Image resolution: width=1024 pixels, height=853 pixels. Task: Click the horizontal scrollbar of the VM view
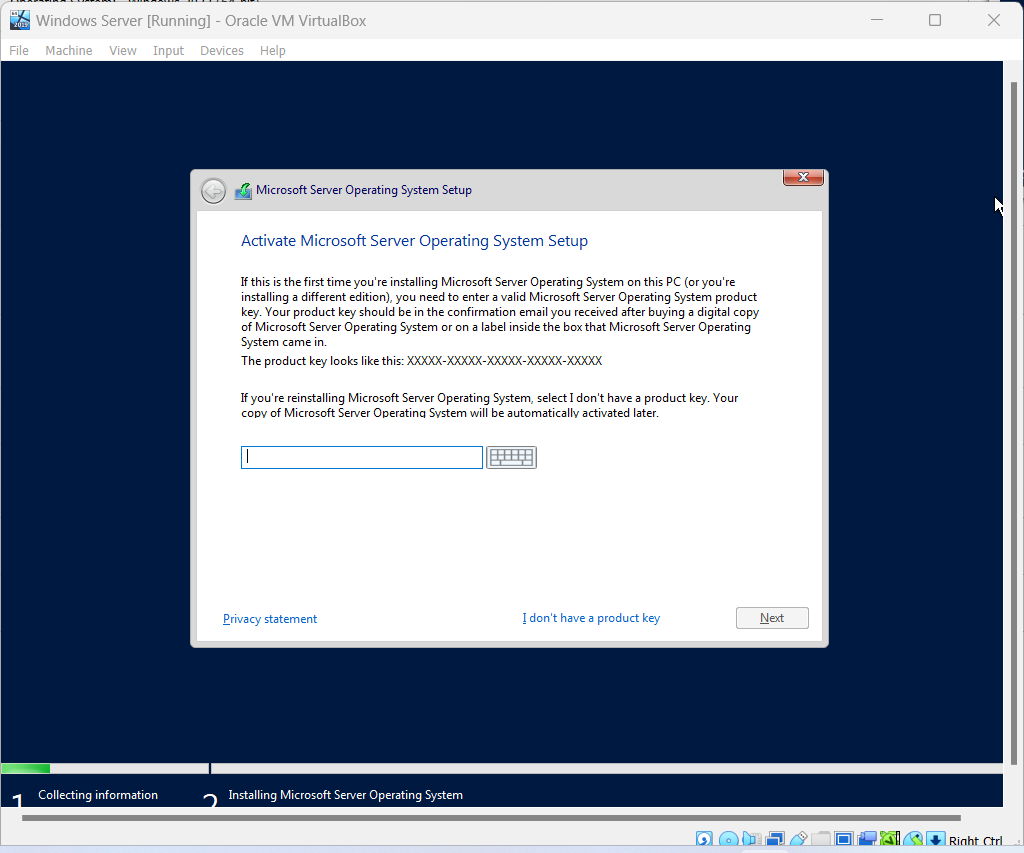pyautogui.click(x=491, y=817)
